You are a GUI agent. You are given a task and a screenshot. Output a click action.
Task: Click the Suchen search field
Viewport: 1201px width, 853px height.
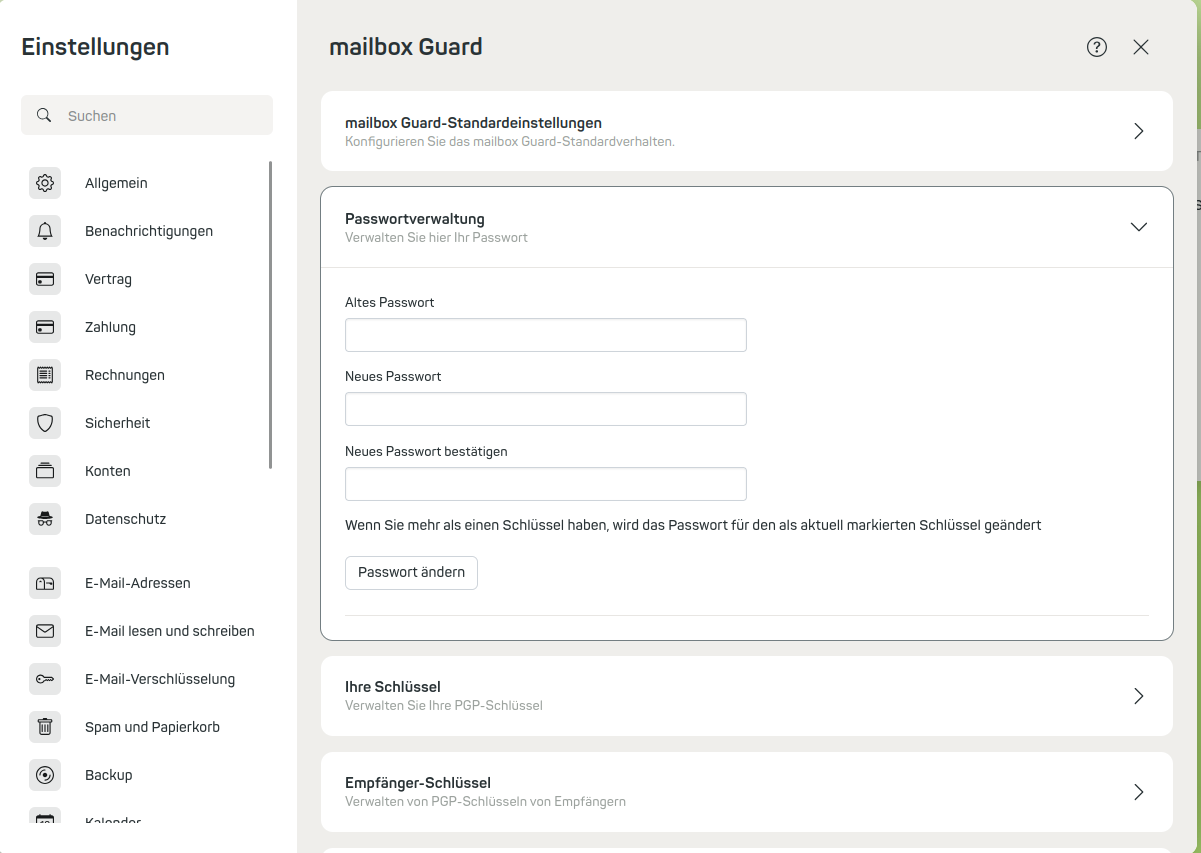pos(147,115)
